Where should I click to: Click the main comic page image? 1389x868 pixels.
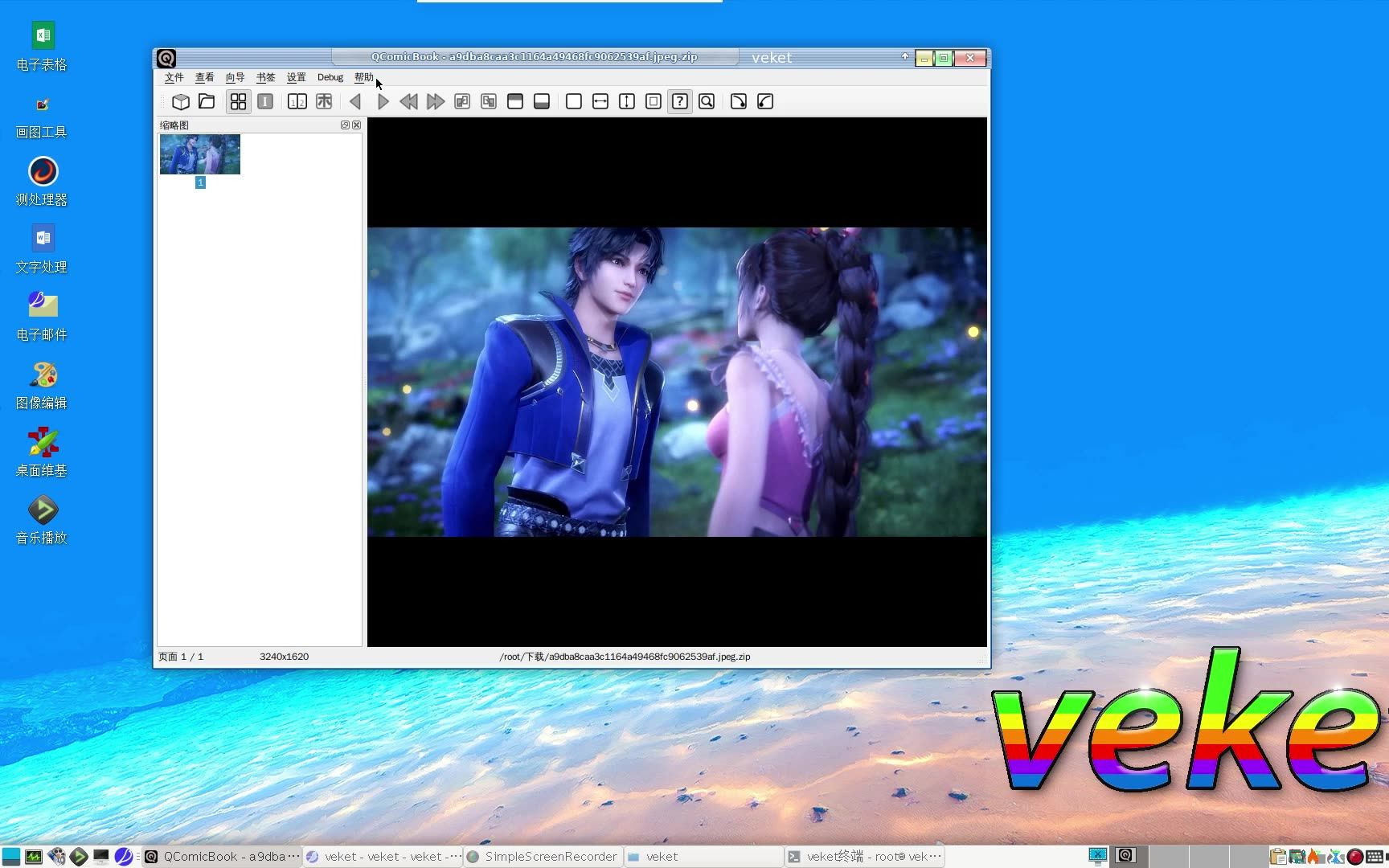(677, 382)
